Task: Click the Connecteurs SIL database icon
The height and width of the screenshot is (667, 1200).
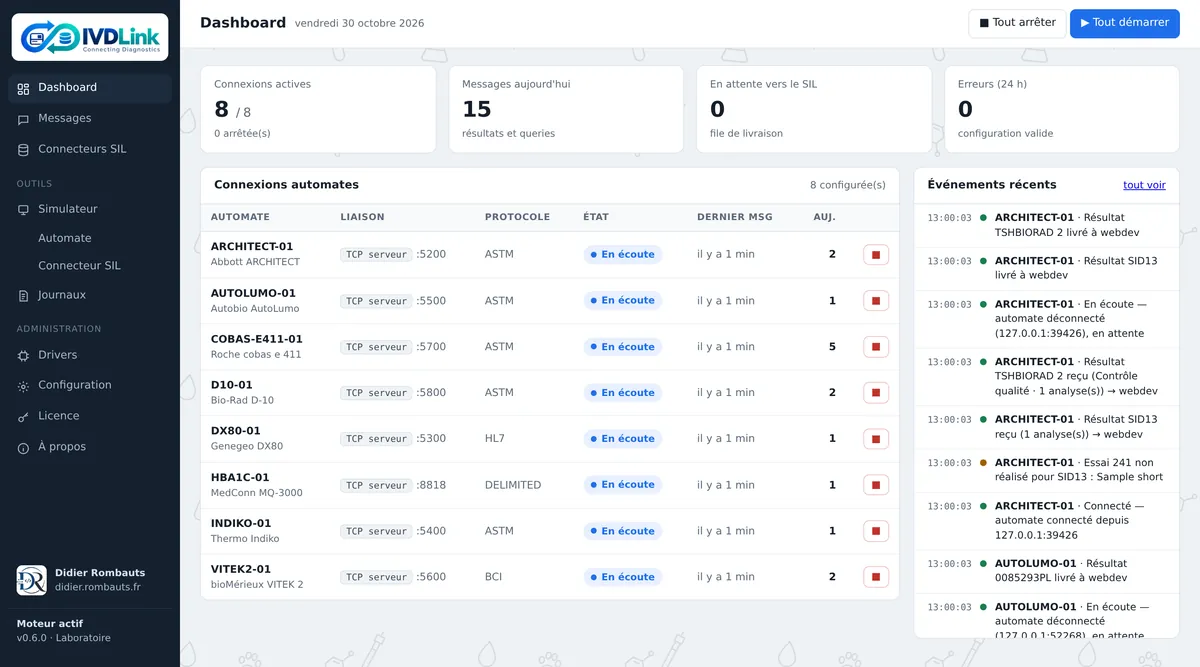Action: 23,150
